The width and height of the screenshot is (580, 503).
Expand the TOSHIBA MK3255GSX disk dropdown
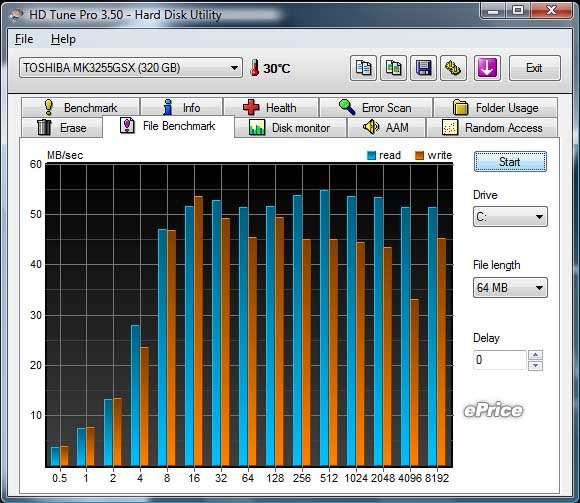(x=131, y=68)
